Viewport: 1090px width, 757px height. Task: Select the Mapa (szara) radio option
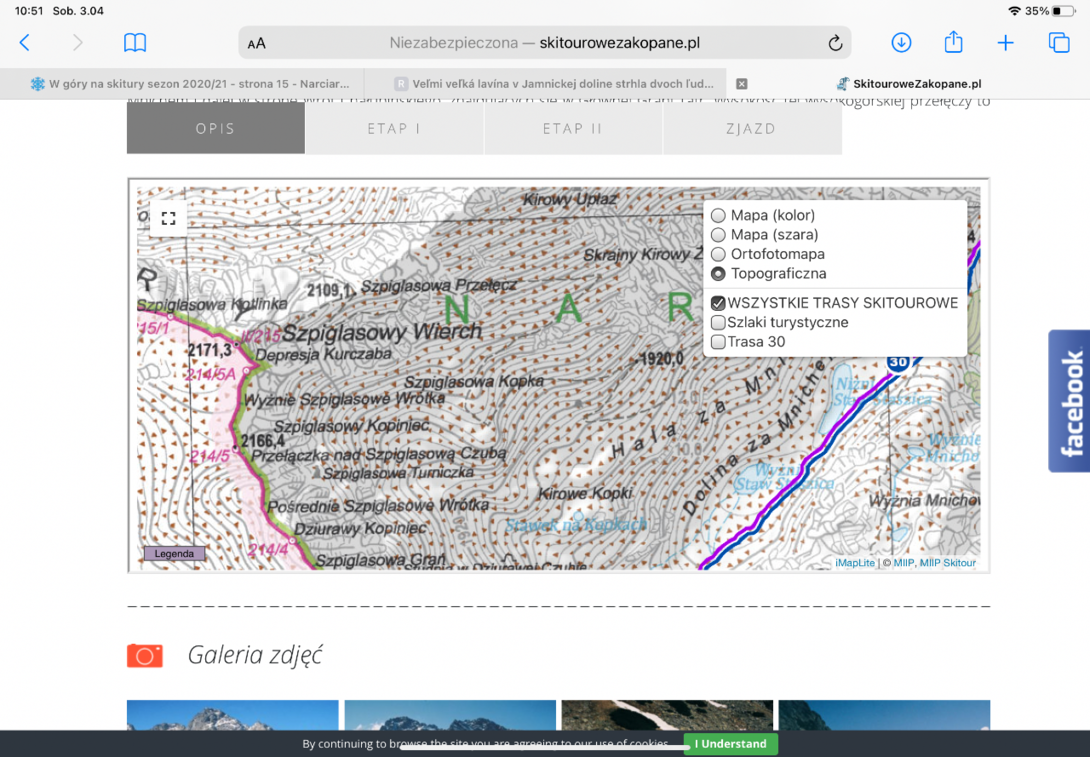(x=718, y=235)
